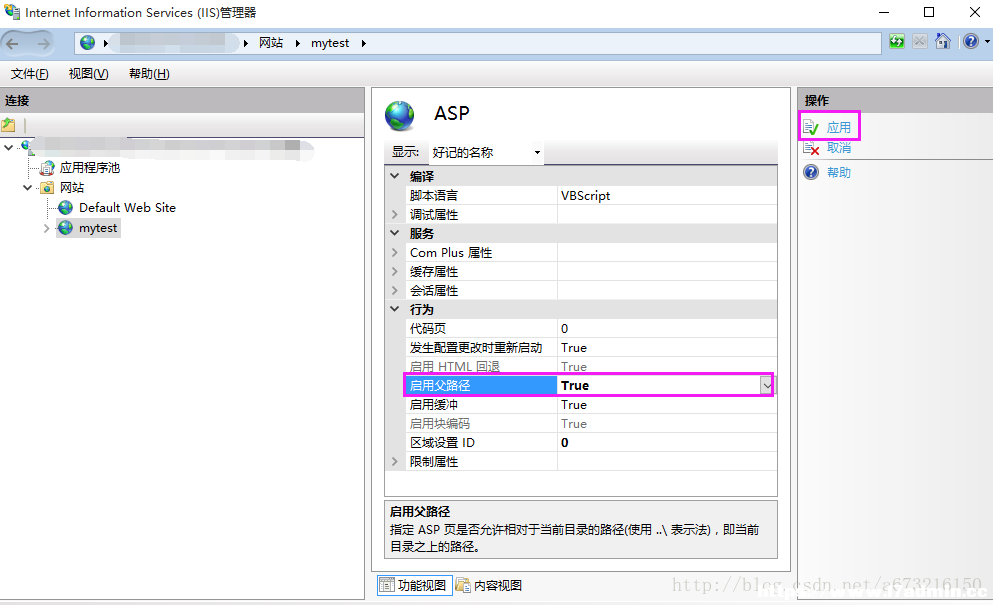Viewport: 993px width, 605px height.
Task: Click the green refresh page icon
Action: (896, 42)
